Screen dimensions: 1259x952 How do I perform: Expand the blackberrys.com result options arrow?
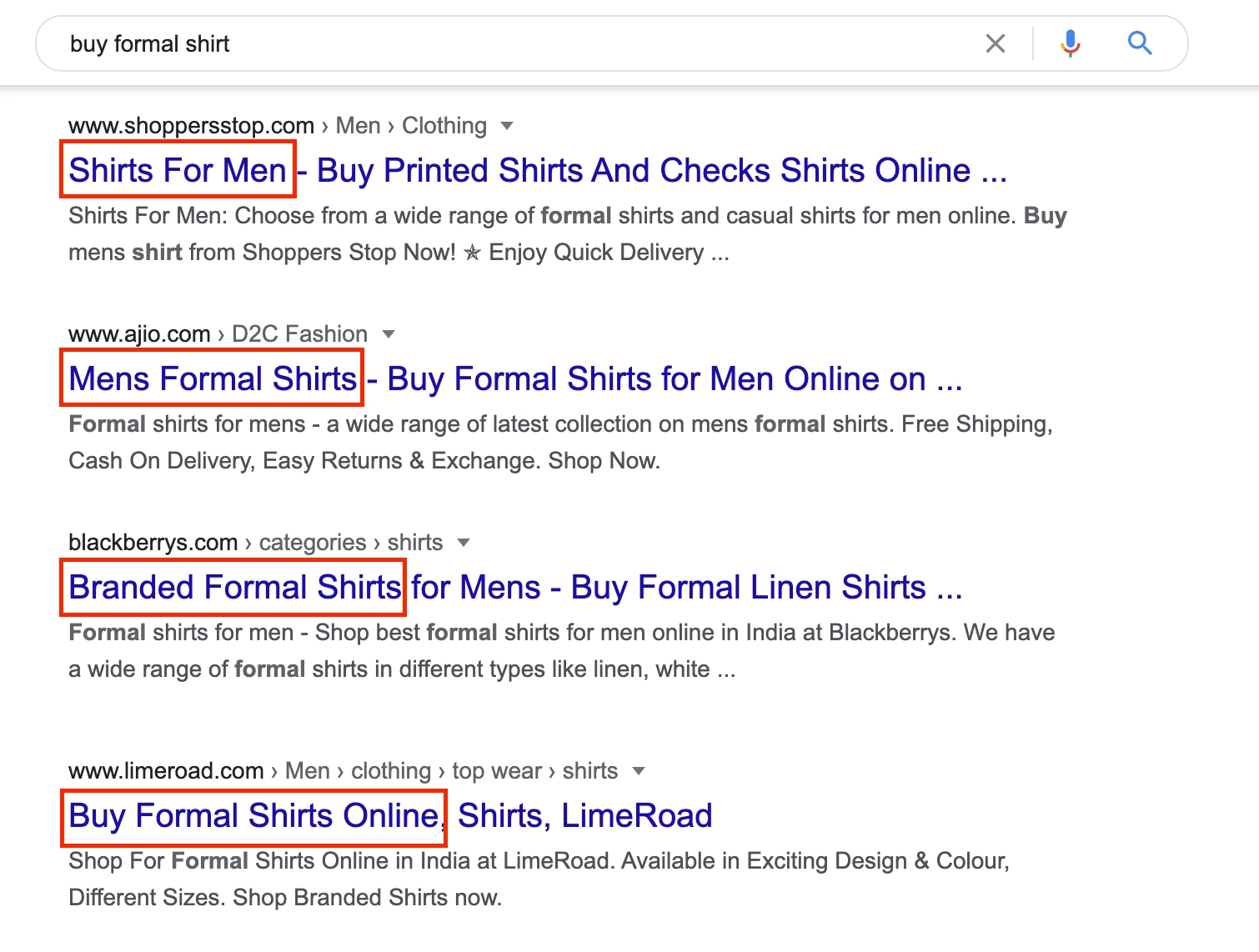tap(464, 542)
